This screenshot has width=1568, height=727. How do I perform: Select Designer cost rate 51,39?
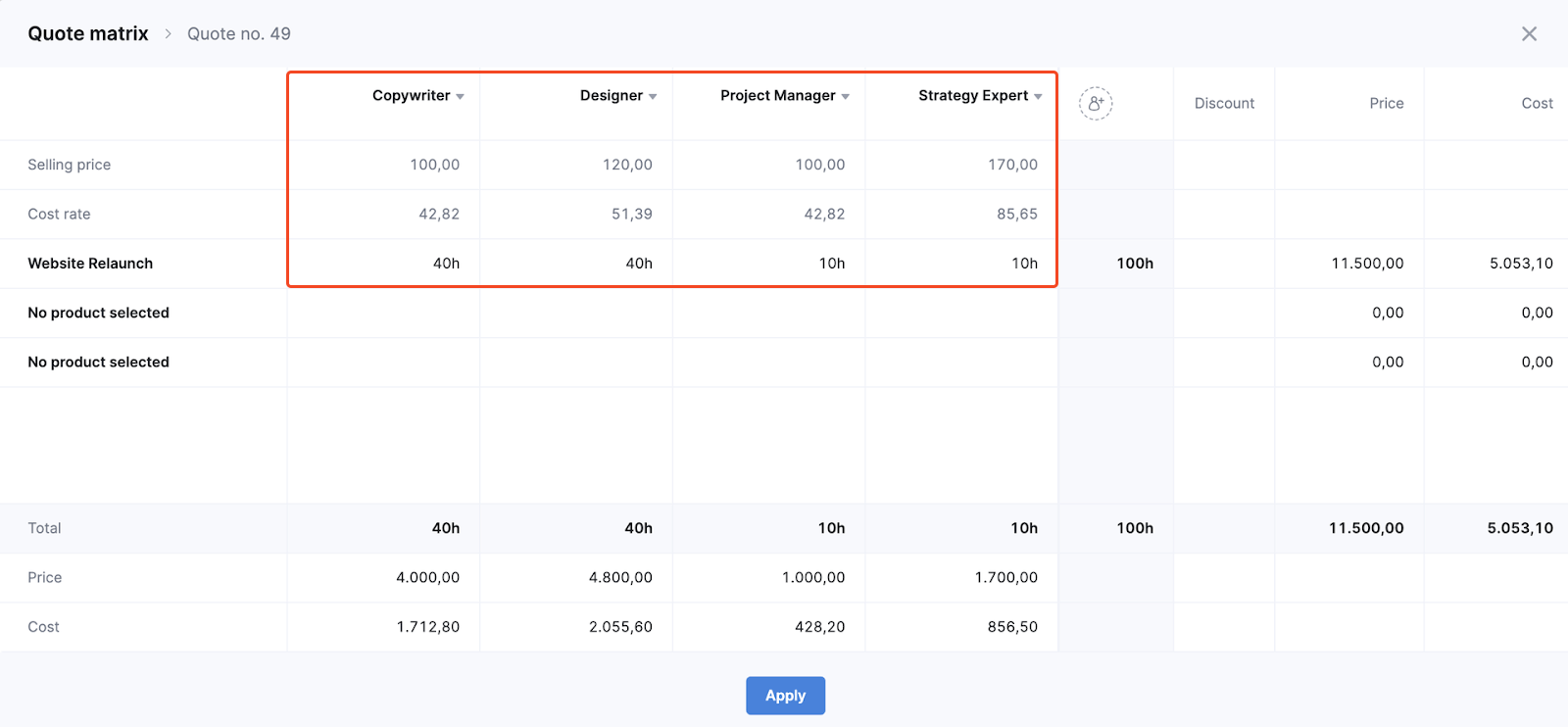[632, 214]
